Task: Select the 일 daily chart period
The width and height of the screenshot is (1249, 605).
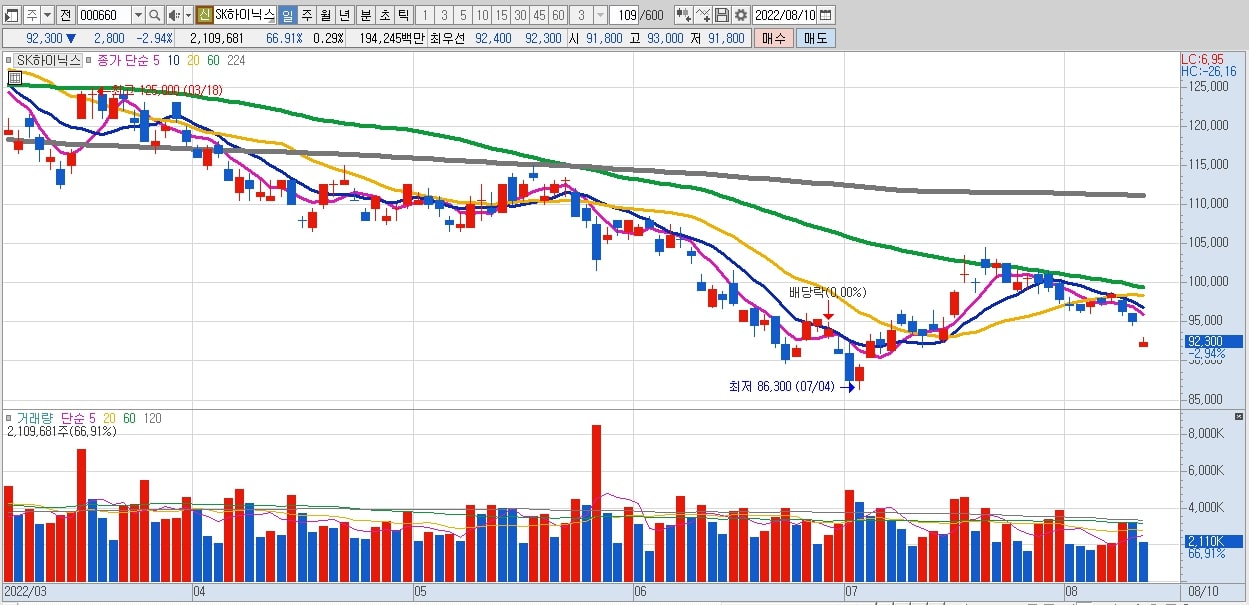Action: (287, 15)
